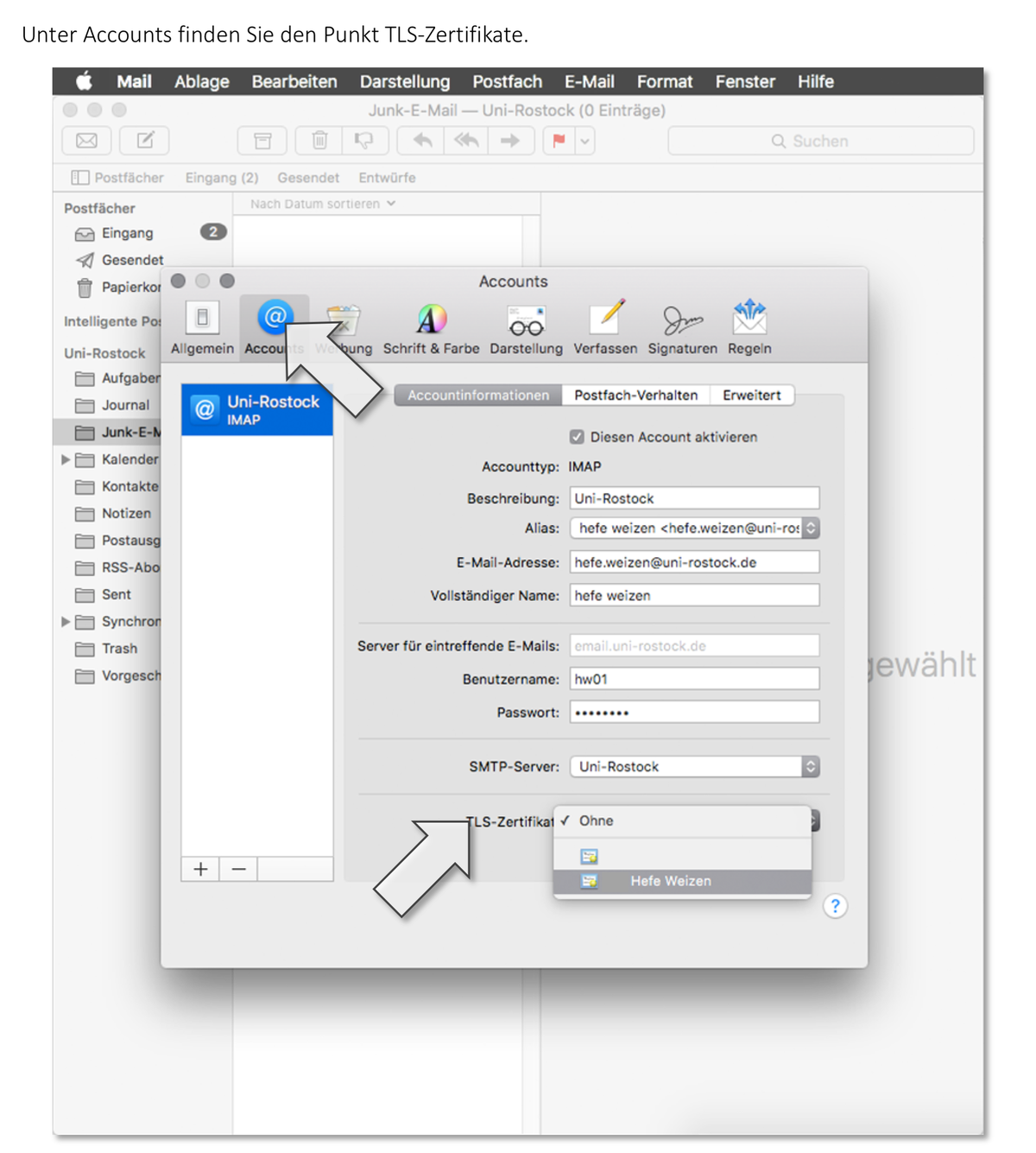This screenshot has width=1036, height=1153.
Task: Switch to Accountinformationen tab
Action: (x=478, y=395)
